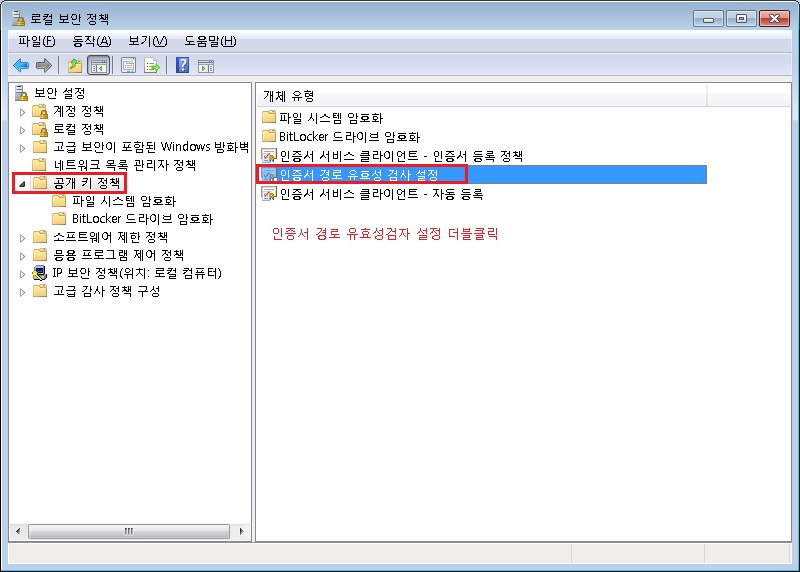Open the Properties toolbar icon

click(129, 65)
